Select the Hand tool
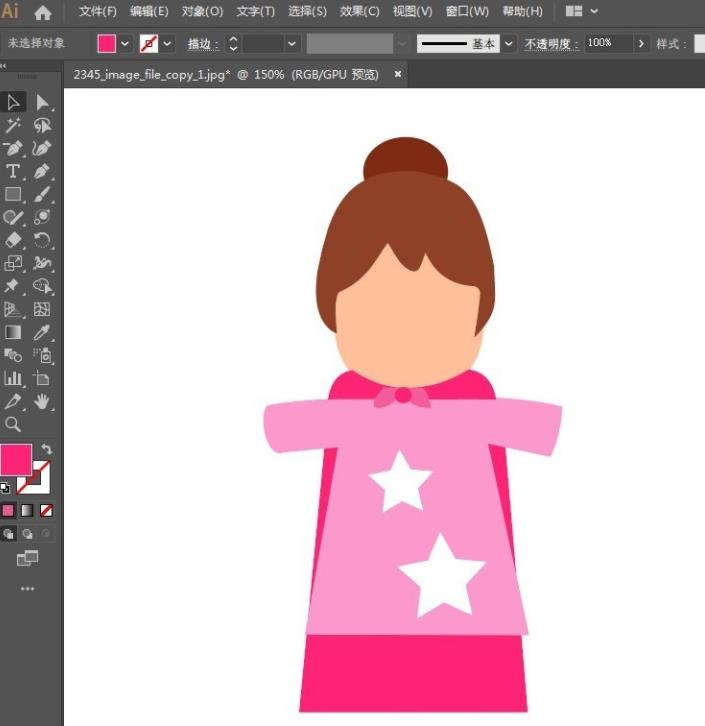 42,401
